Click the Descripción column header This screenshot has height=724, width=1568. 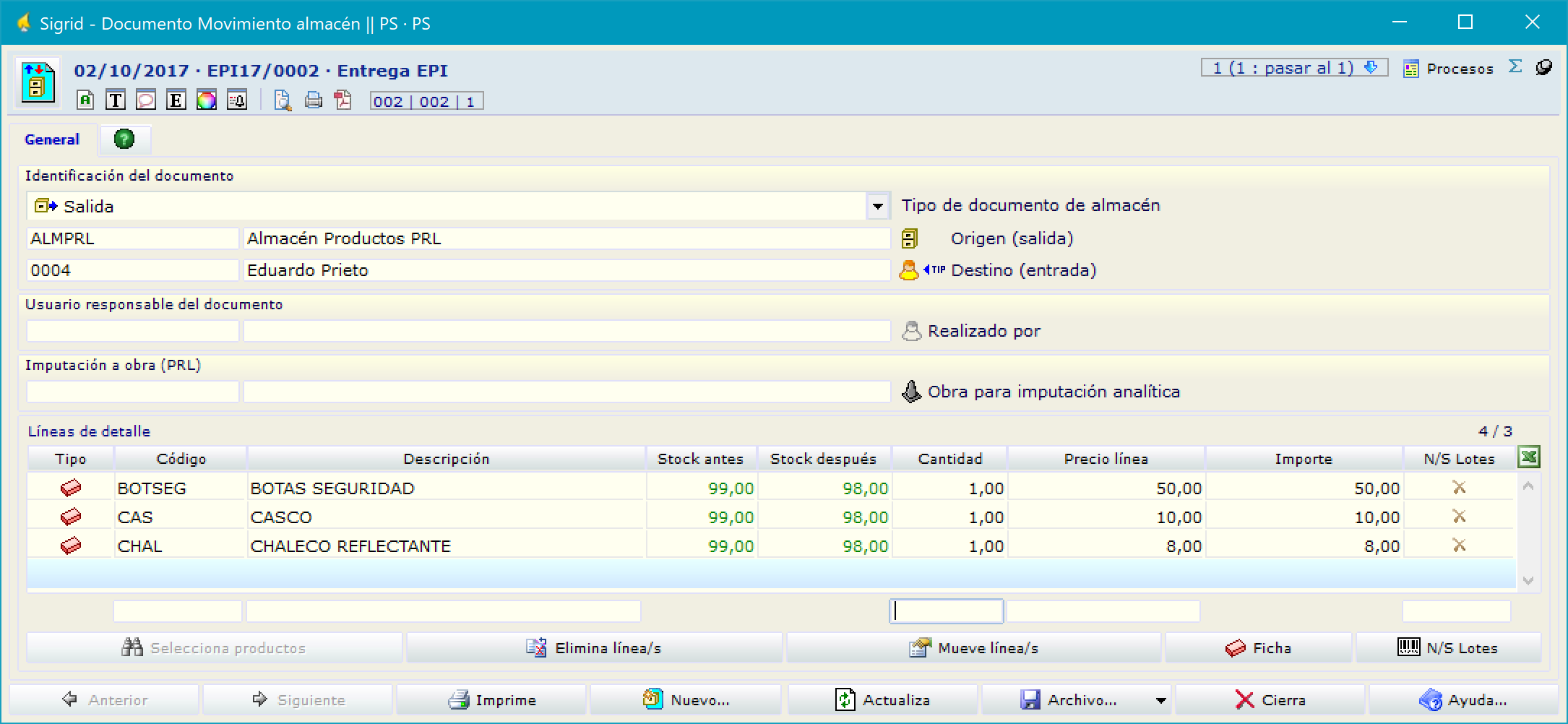click(x=447, y=459)
